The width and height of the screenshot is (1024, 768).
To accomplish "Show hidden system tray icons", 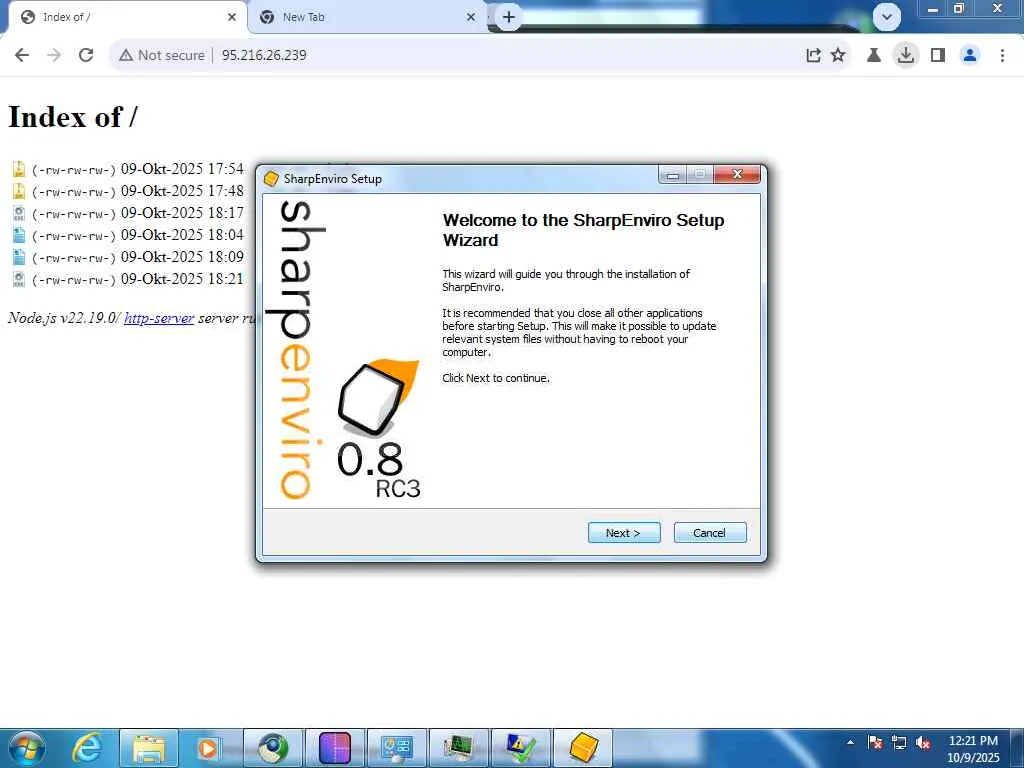I will coord(850,742).
